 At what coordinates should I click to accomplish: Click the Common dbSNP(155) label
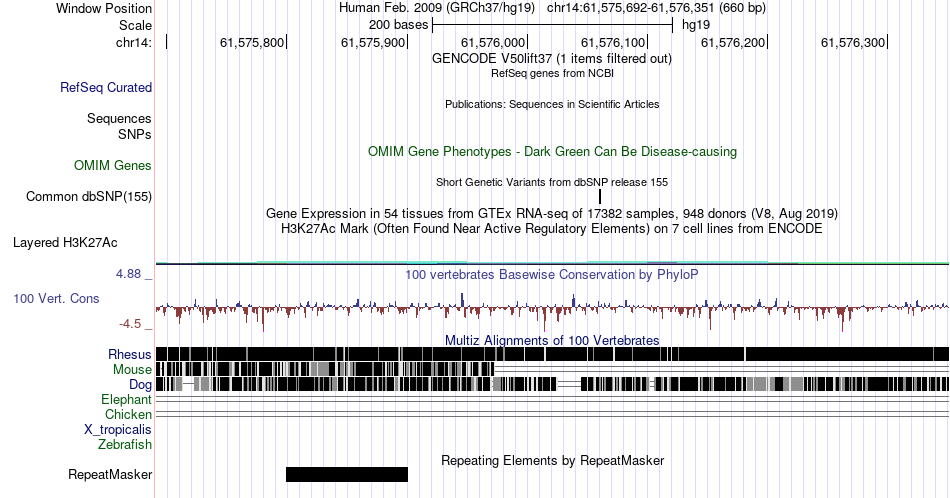89,196
